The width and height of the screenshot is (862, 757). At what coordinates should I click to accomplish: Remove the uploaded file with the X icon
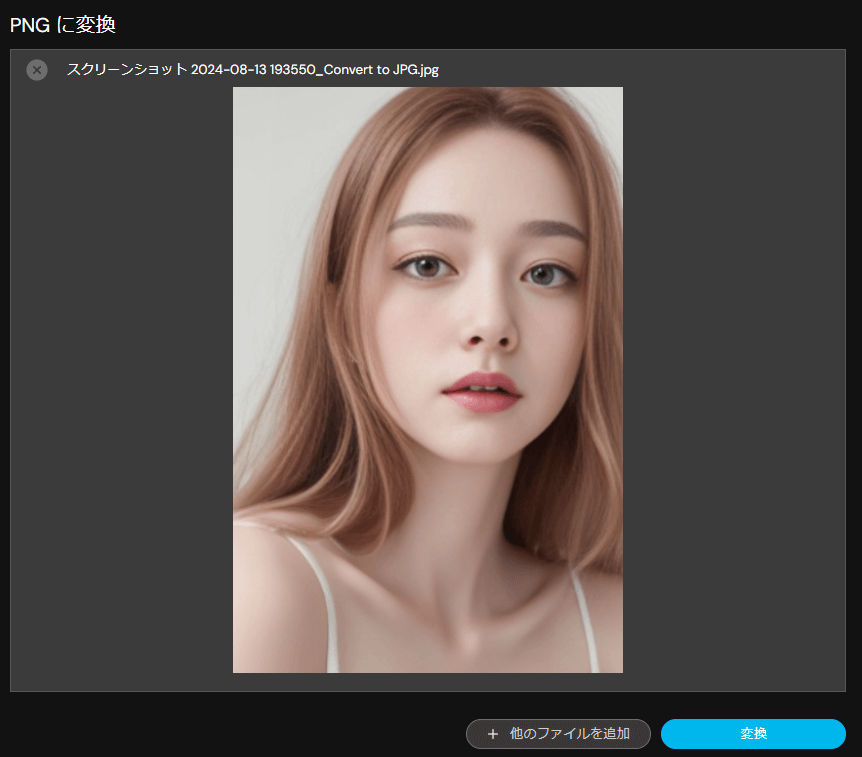37,70
